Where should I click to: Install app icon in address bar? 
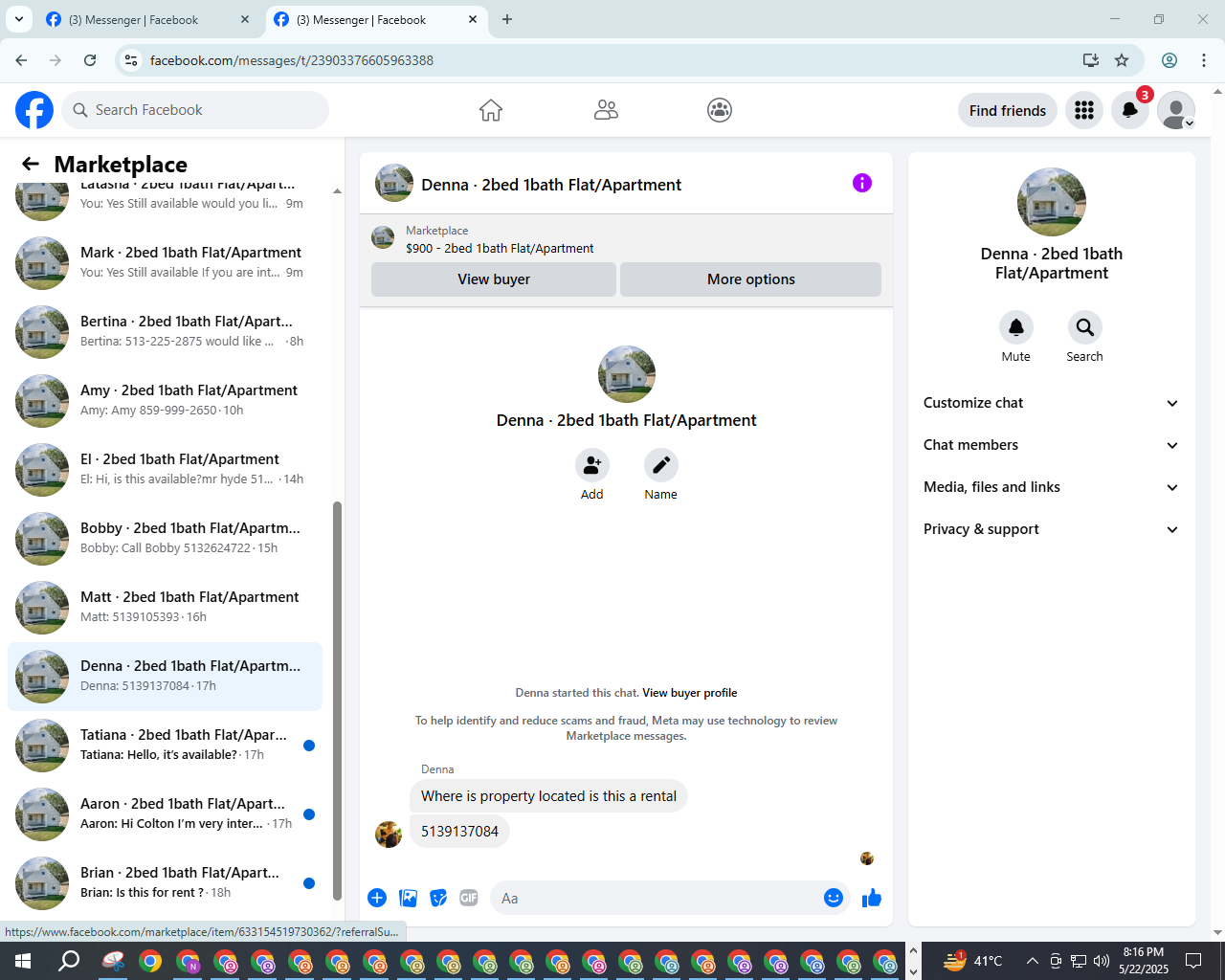[1091, 60]
